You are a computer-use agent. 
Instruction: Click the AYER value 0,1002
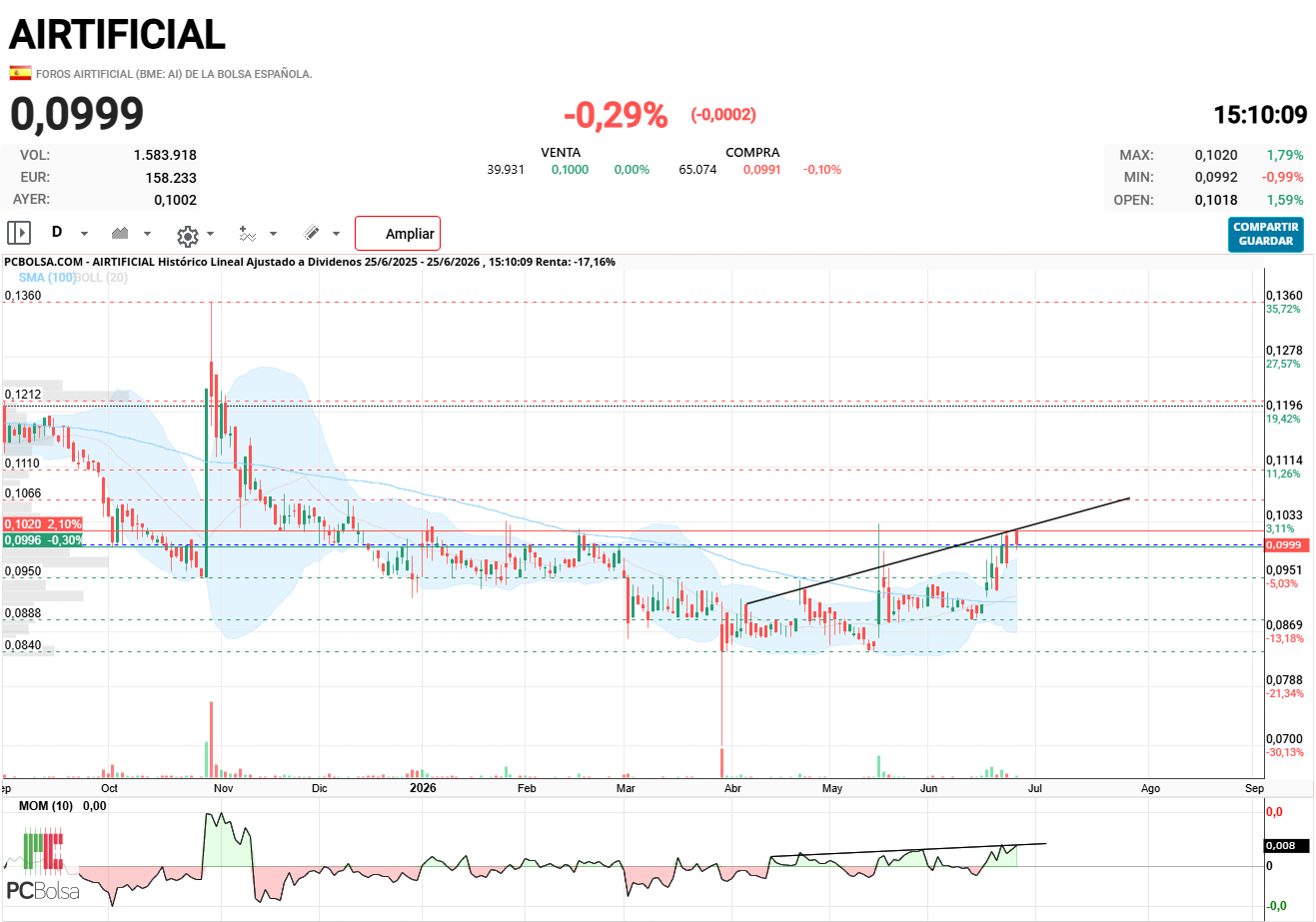click(175, 200)
